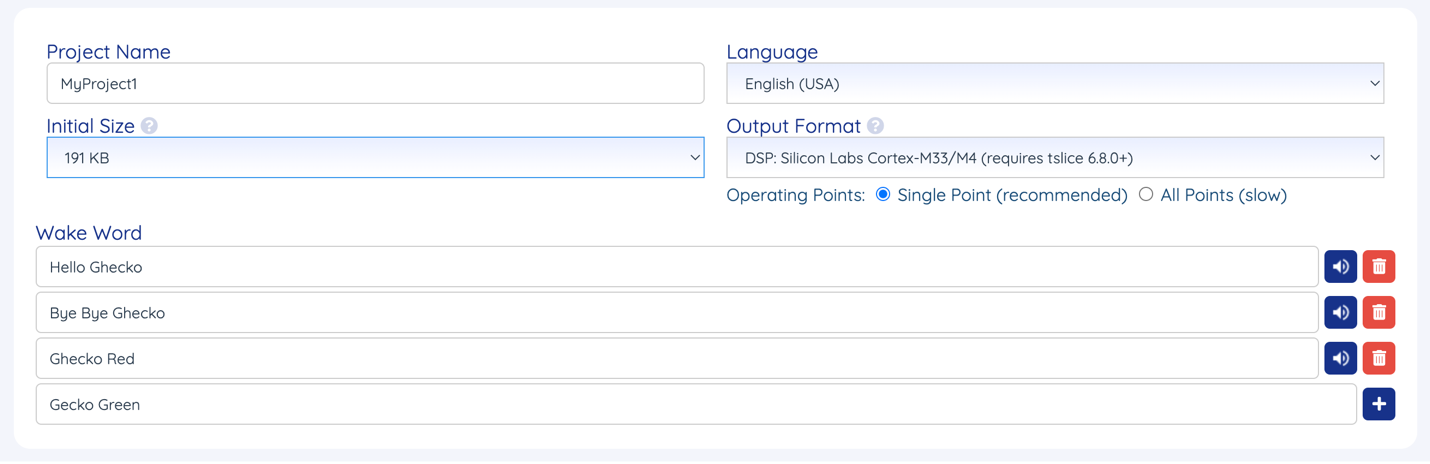
Task: Click the Wake Word heading
Action: [89, 233]
